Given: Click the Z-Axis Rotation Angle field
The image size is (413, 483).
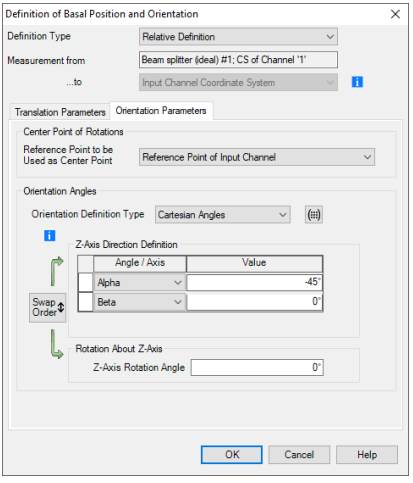Looking at the screenshot, I should [x=257, y=367].
